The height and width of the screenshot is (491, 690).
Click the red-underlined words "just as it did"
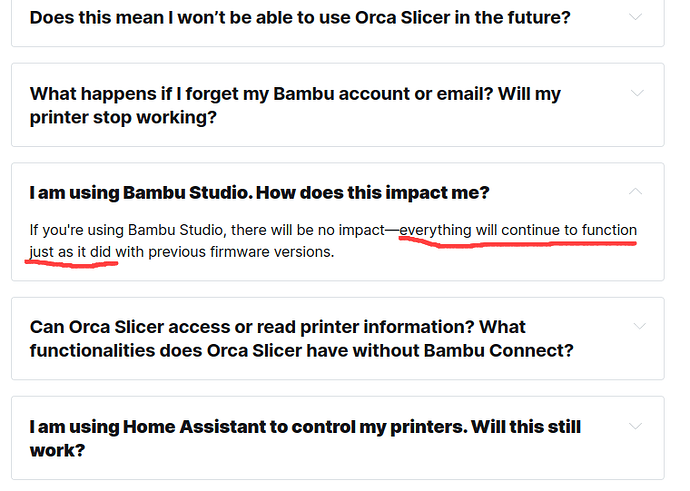tap(70, 252)
